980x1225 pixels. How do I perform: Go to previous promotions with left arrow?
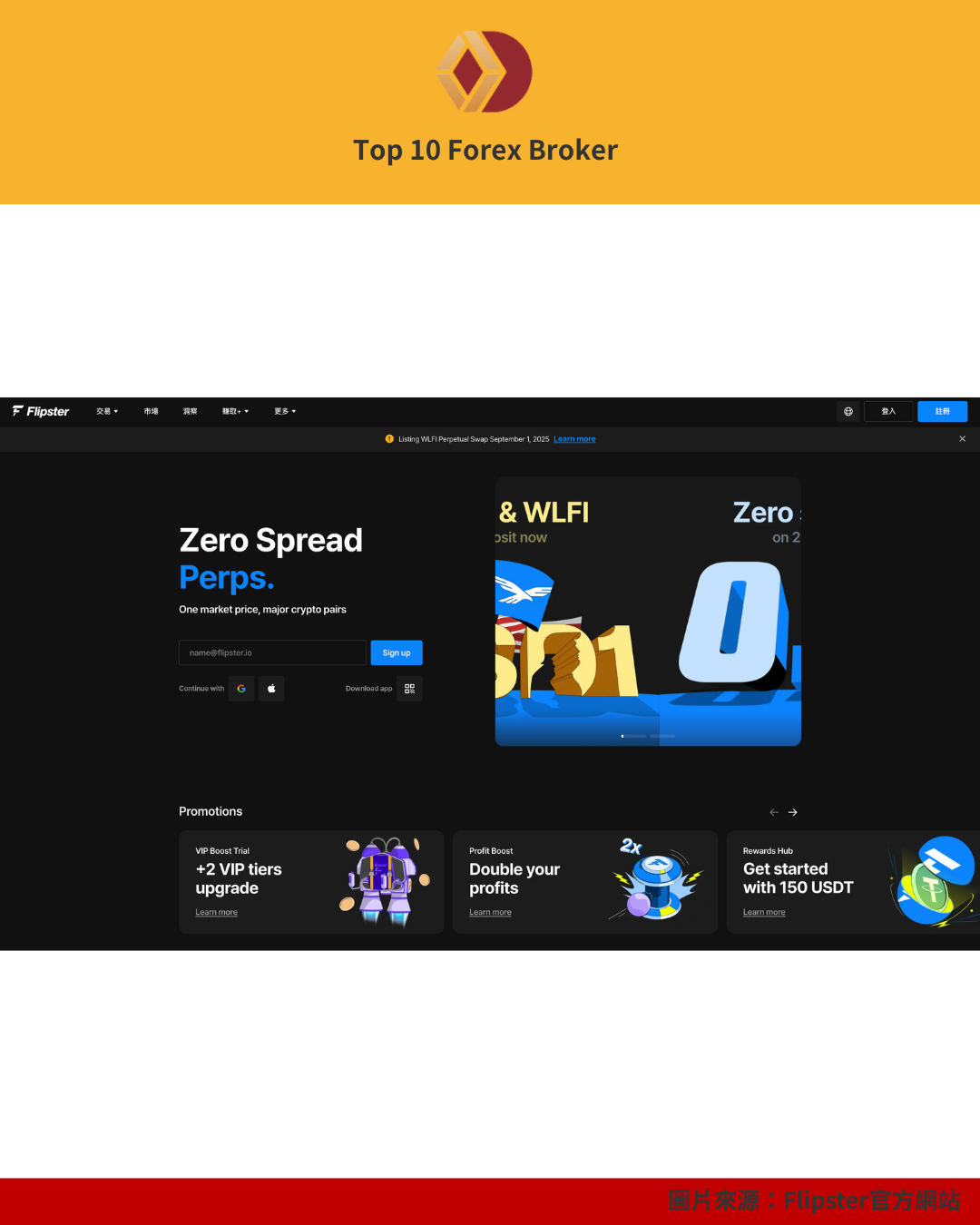pyautogui.click(x=774, y=812)
